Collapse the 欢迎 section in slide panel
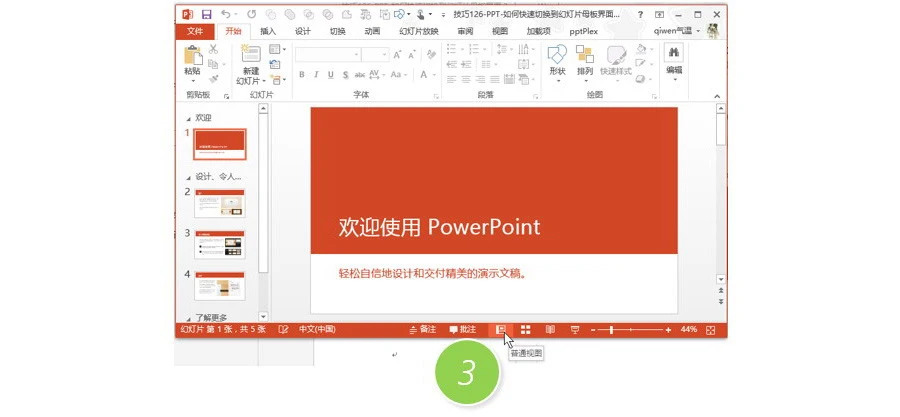The height and width of the screenshot is (417, 900). click(189, 119)
